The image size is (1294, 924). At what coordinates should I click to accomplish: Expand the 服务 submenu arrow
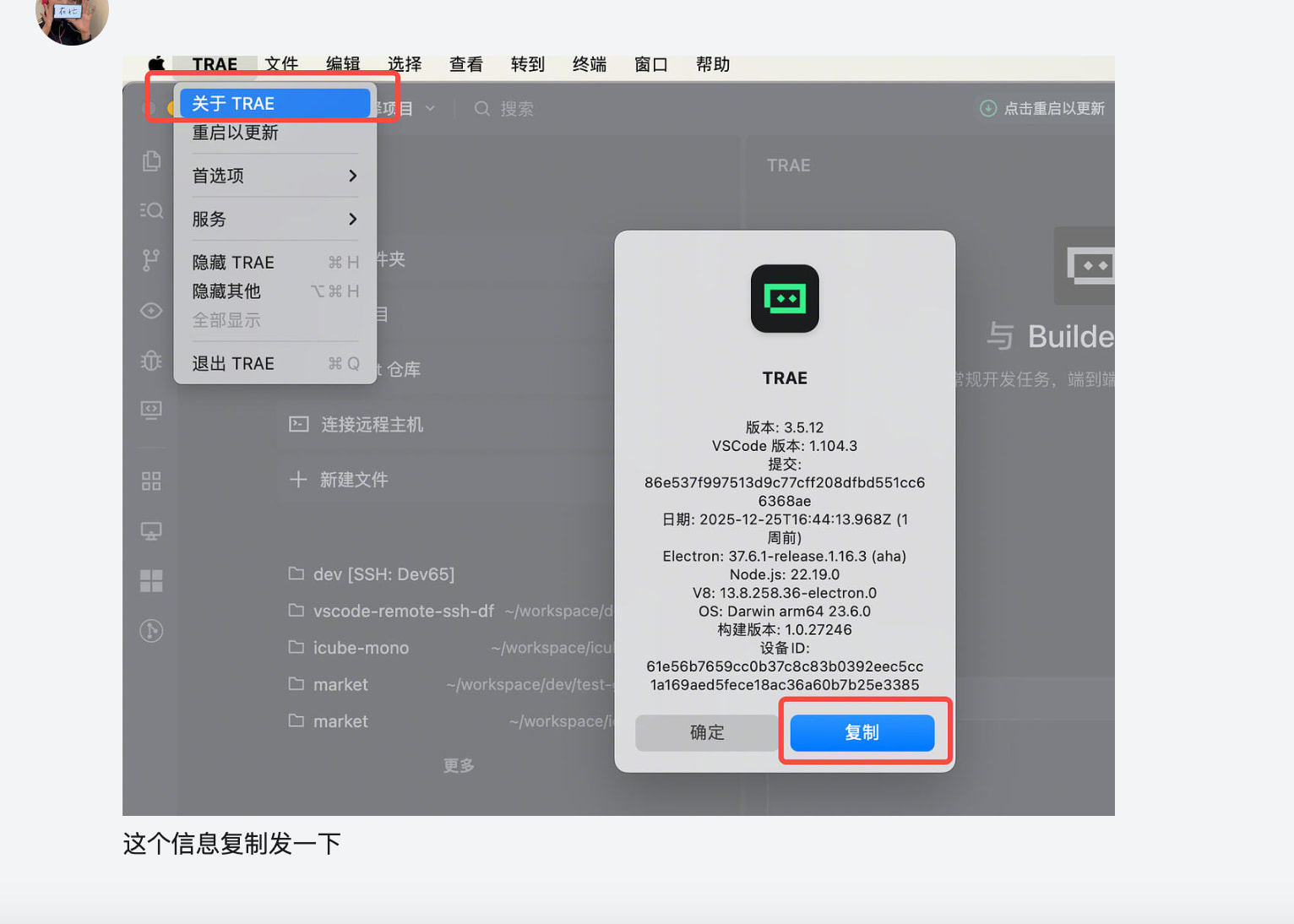click(x=353, y=219)
